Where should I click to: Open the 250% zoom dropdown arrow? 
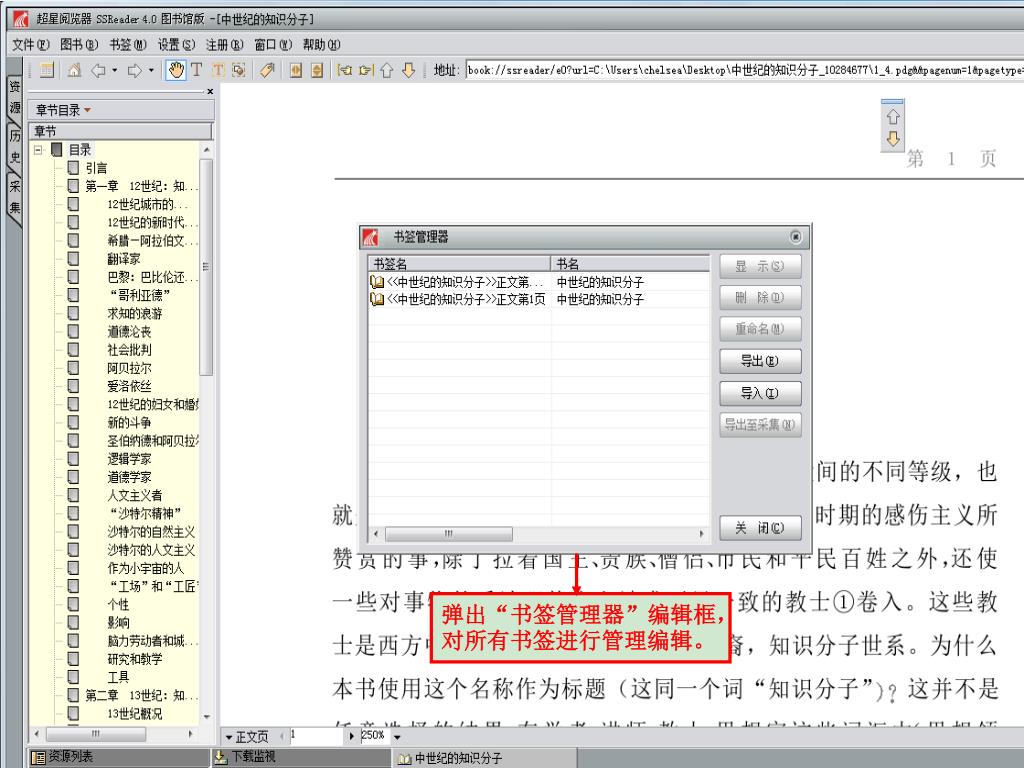tap(396, 737)
